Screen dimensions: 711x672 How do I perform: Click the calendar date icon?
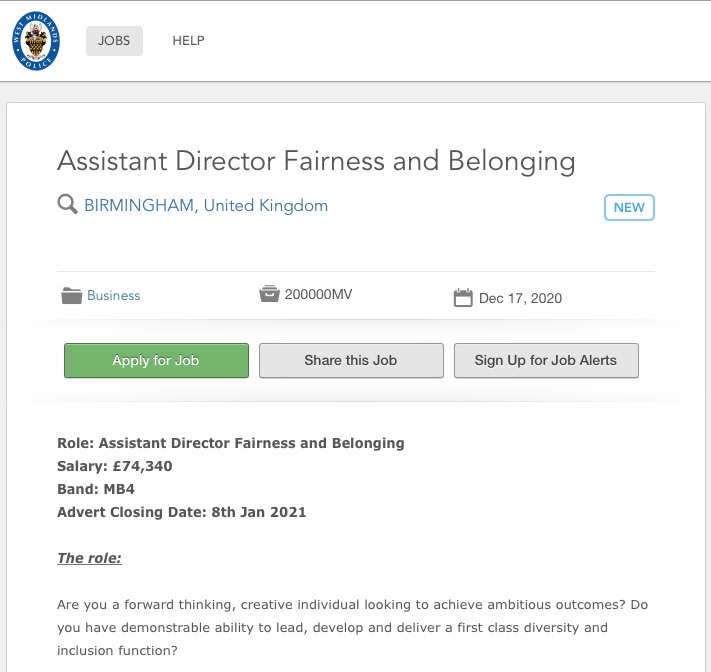tap(463, 297)
